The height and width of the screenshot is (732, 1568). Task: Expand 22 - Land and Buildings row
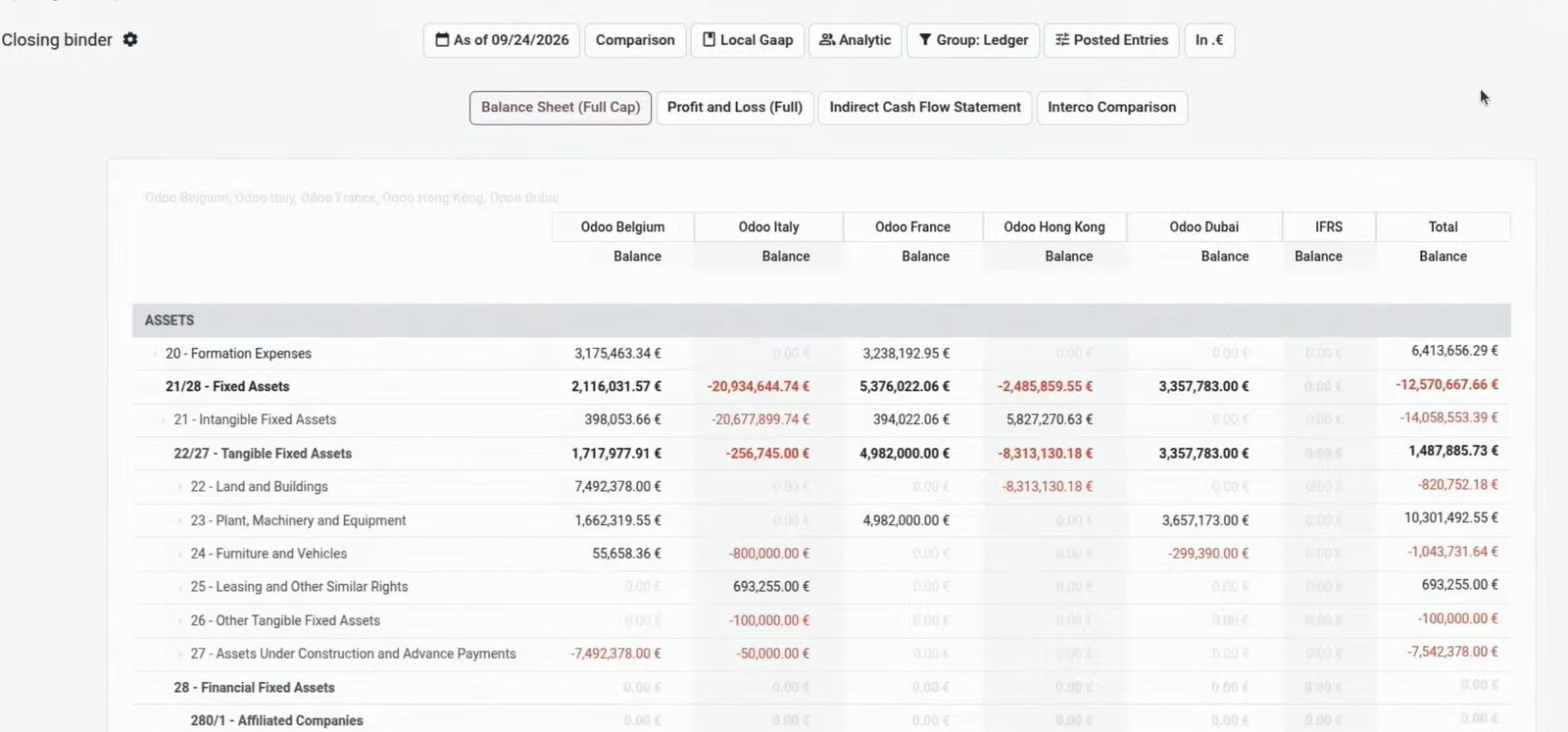(x=179, y=487)
